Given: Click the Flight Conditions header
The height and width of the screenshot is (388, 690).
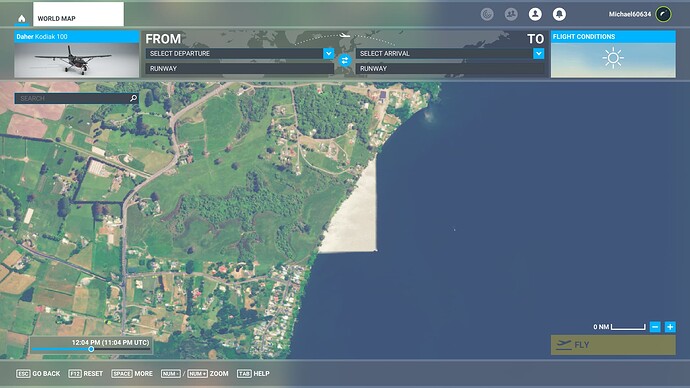Looking at the screenshot, I should 613,37.
